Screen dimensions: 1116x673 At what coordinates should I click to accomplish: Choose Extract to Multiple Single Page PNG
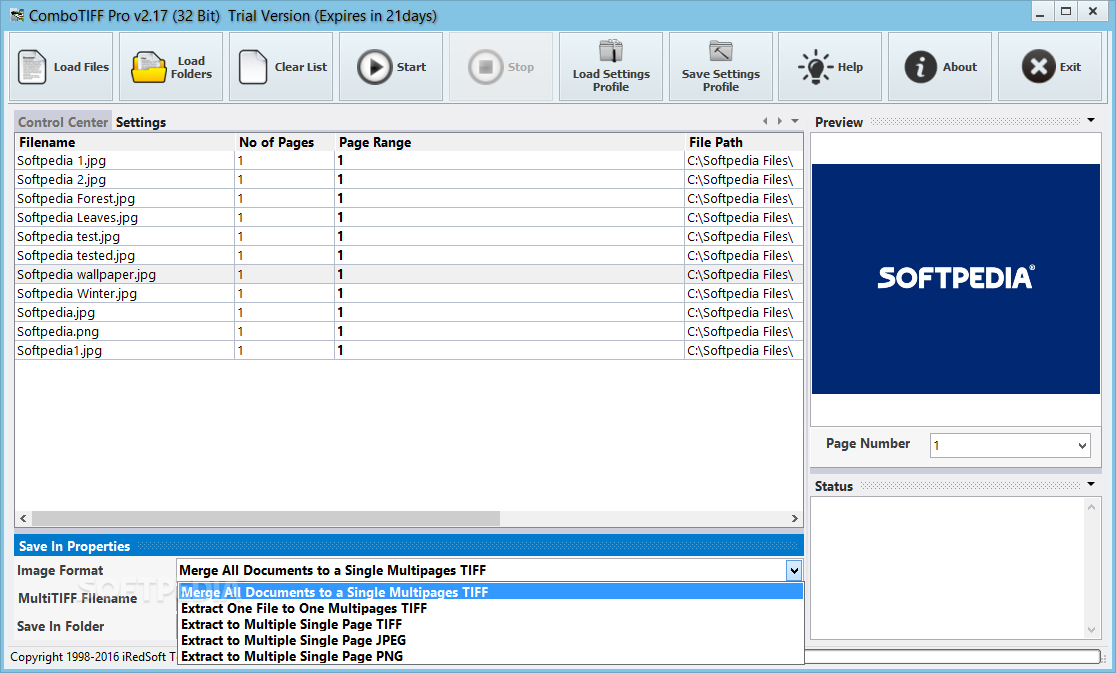(490, 656)
